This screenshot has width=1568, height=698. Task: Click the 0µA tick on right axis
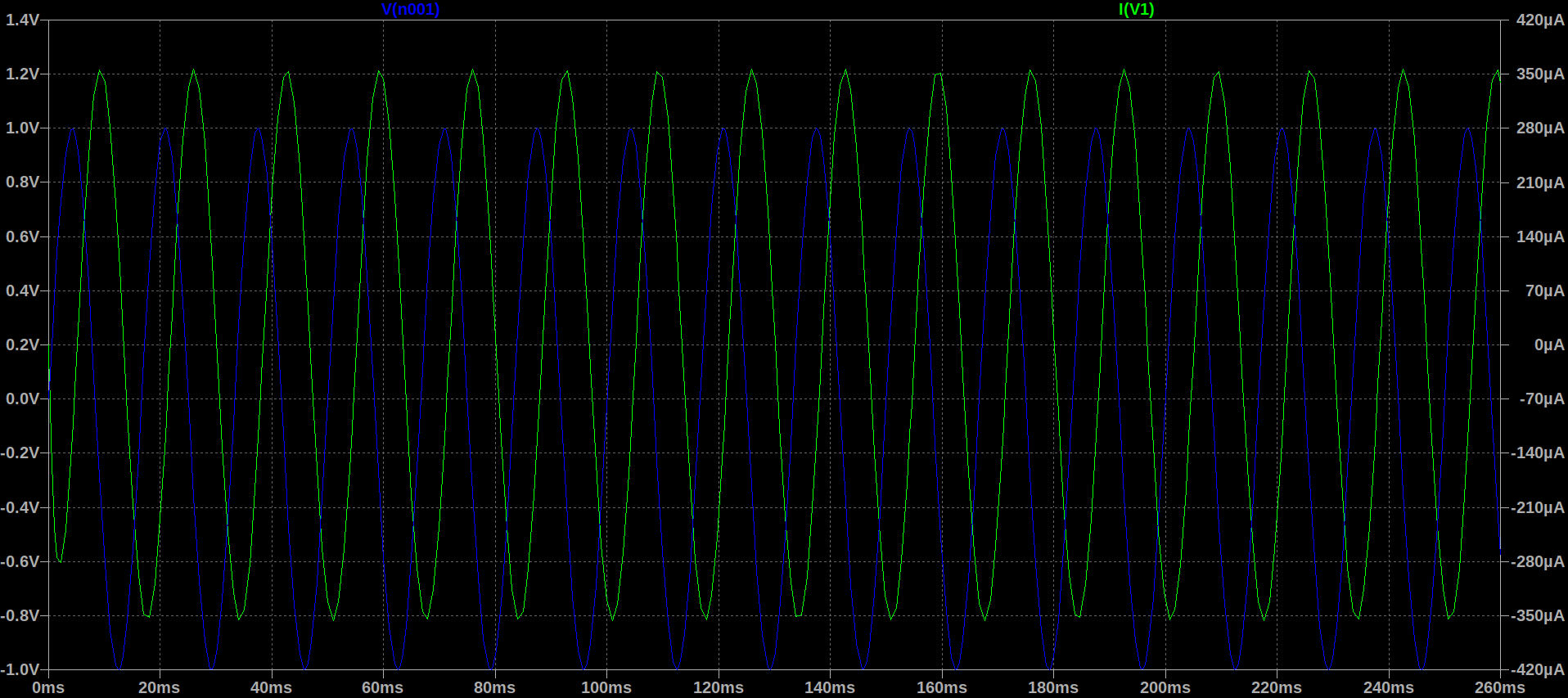[x=1548, y=344]
